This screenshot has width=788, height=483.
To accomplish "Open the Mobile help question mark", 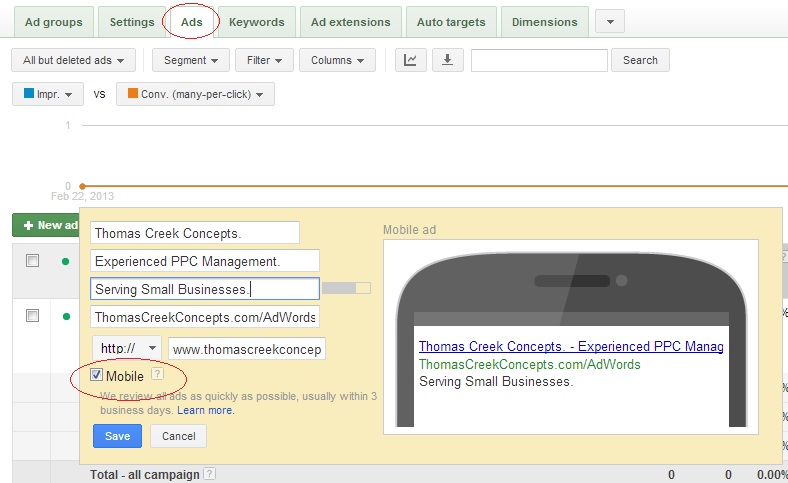I will click(157, 374).
